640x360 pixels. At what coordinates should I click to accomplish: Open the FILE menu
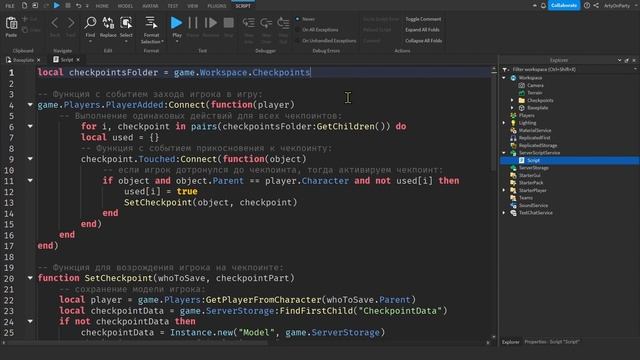pos(10,6)
